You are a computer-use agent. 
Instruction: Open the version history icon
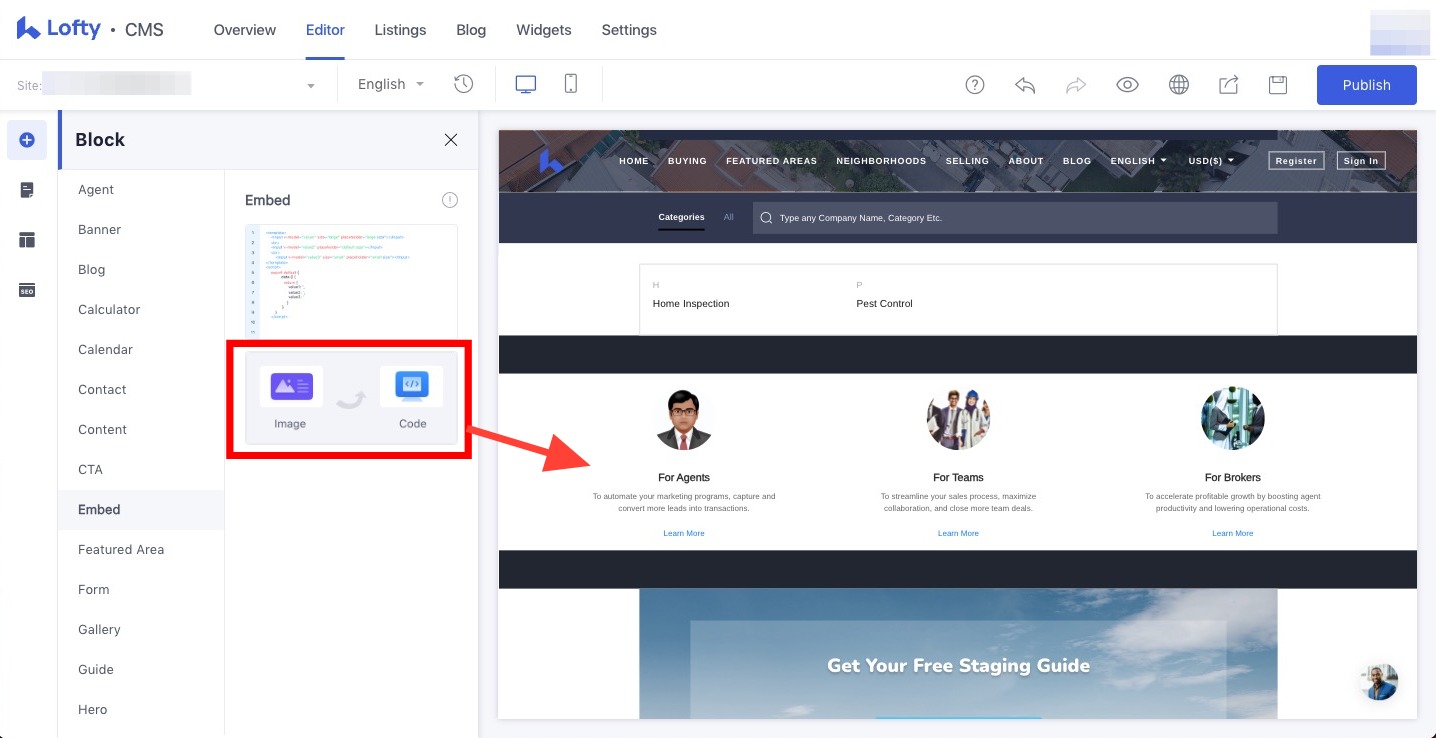pos(463,84)
